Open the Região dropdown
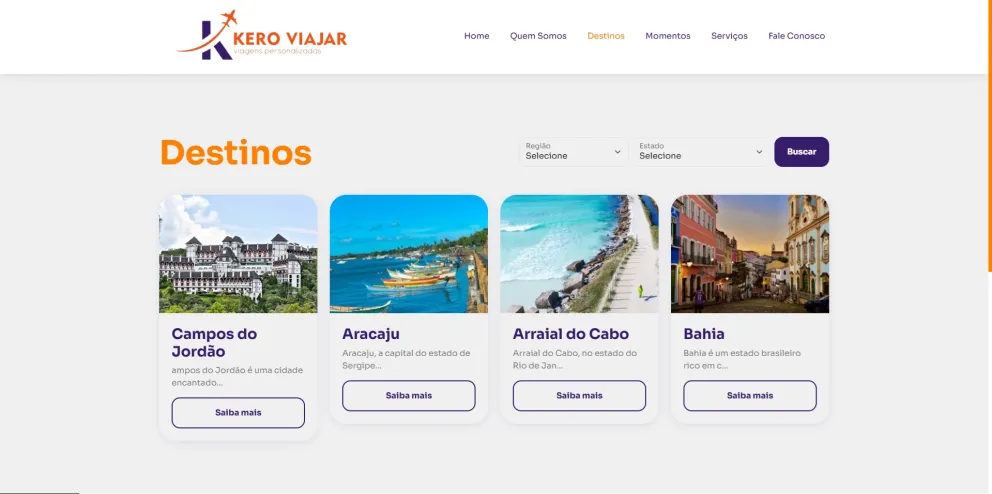Image resolution: width=992 pixels, height=494 pixels. coord(573,152)
